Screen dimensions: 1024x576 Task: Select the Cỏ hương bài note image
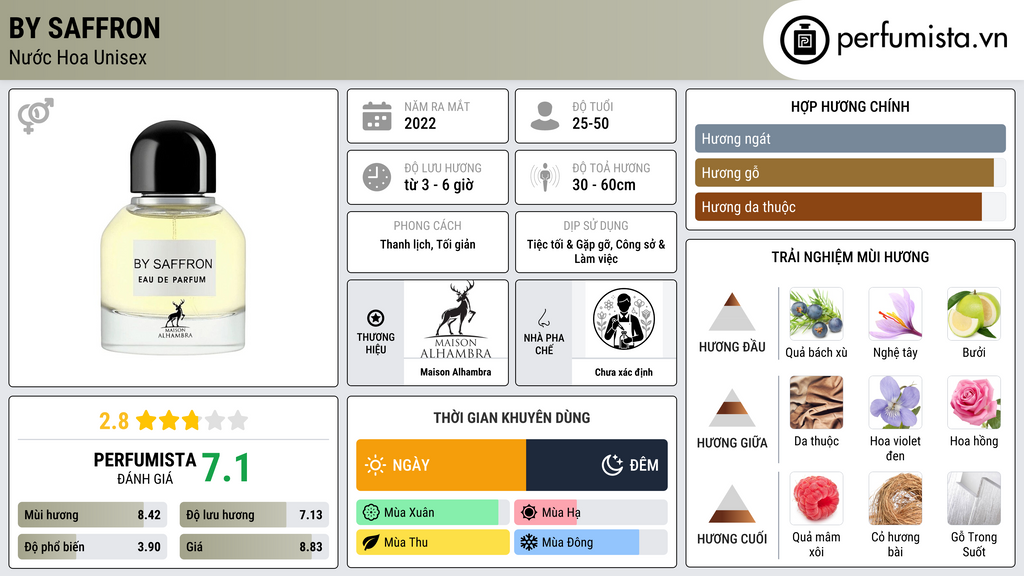pyautogui.click(x=895, y=498)
